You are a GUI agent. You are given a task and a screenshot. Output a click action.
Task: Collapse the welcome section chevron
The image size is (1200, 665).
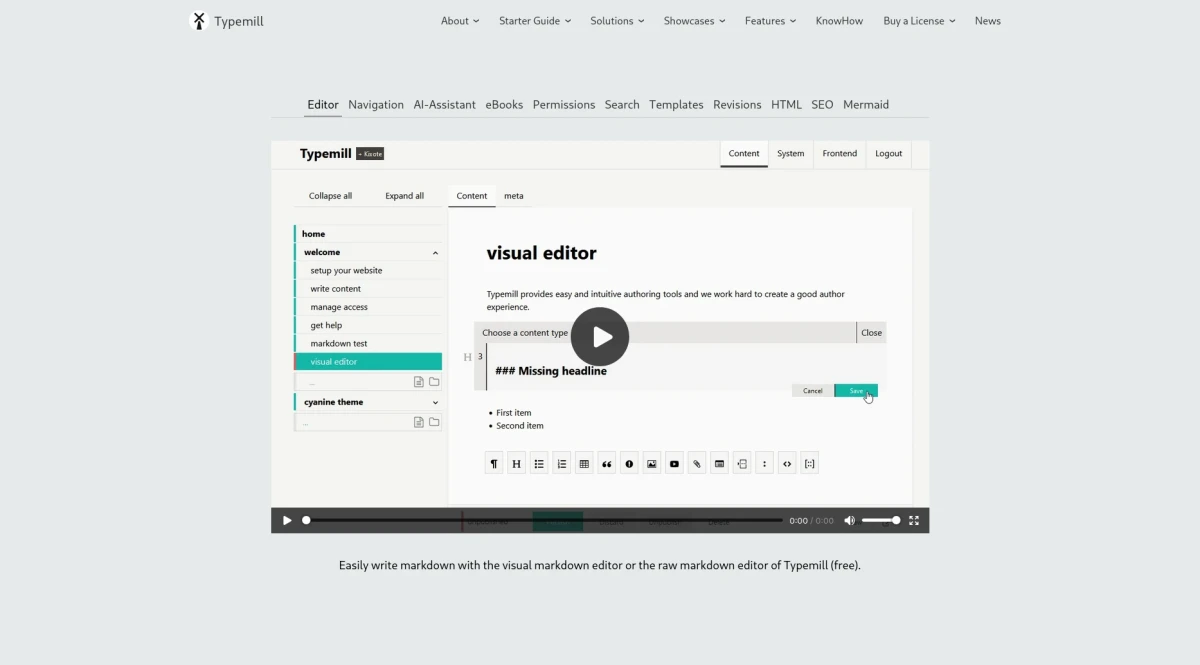(x=434, y=252)
